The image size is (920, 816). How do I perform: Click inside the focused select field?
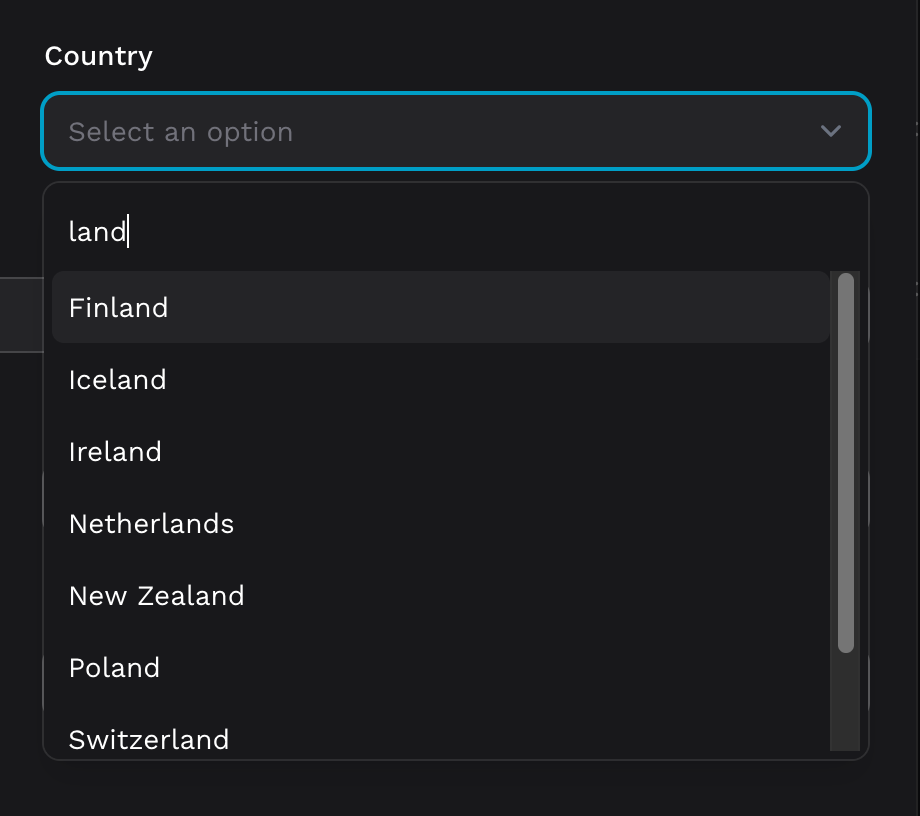[455, 131]
